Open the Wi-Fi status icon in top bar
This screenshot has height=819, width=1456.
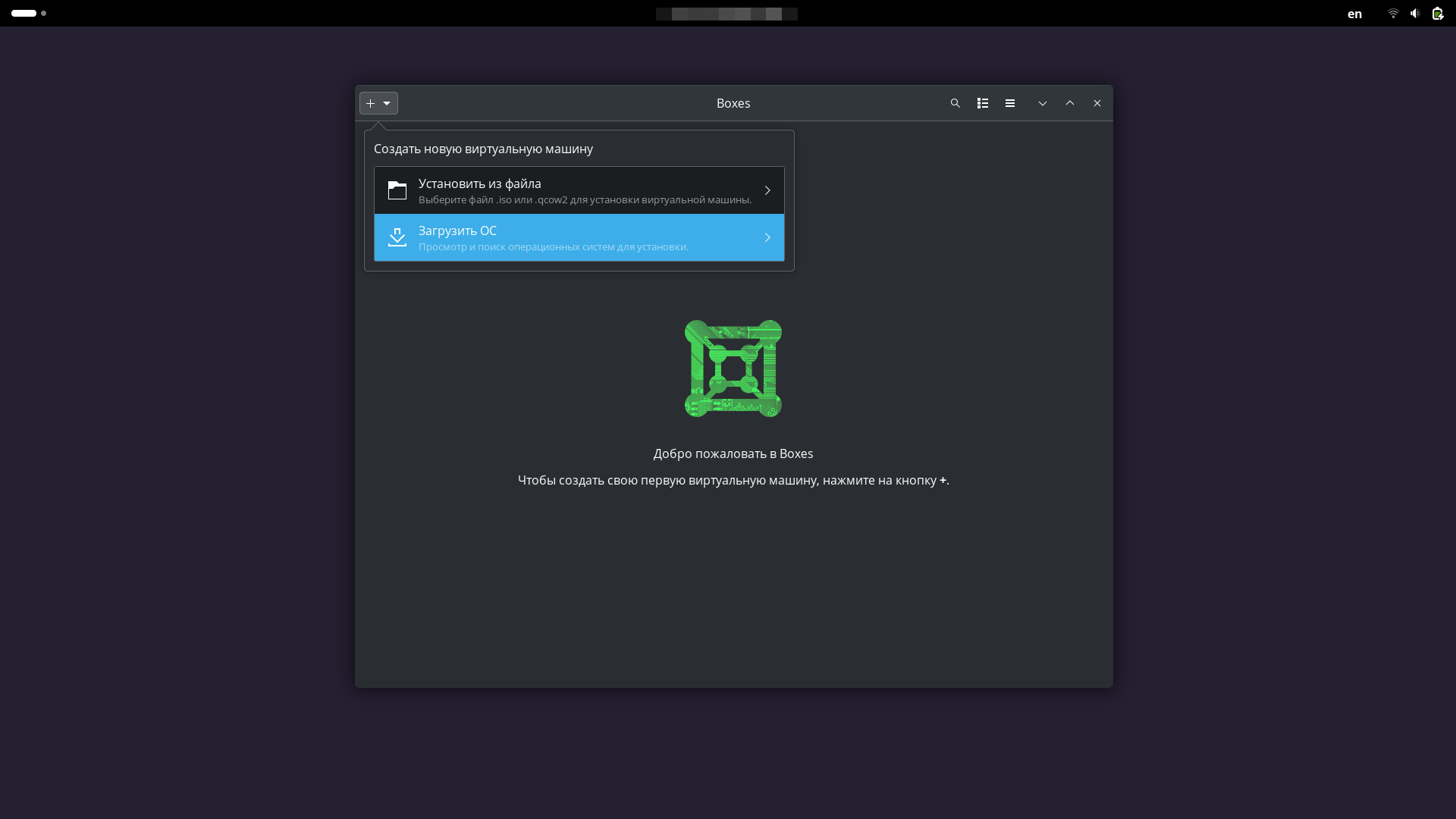tap(1393, 14)
